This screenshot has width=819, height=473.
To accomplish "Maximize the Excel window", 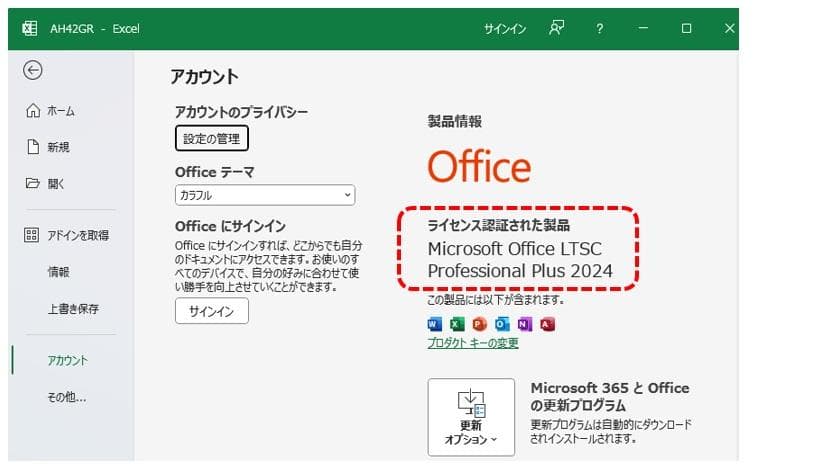I will pos(686,28).
